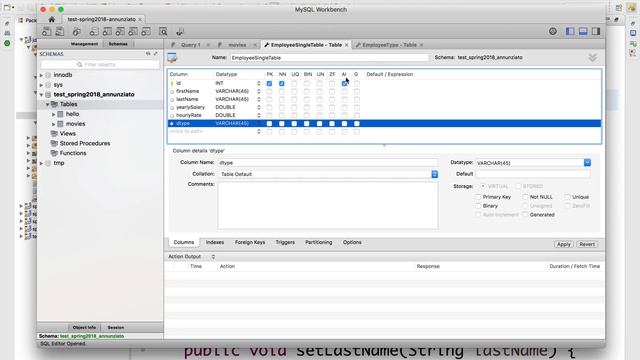
Task: Open the Indexes tab
Action: coord(215,242)
